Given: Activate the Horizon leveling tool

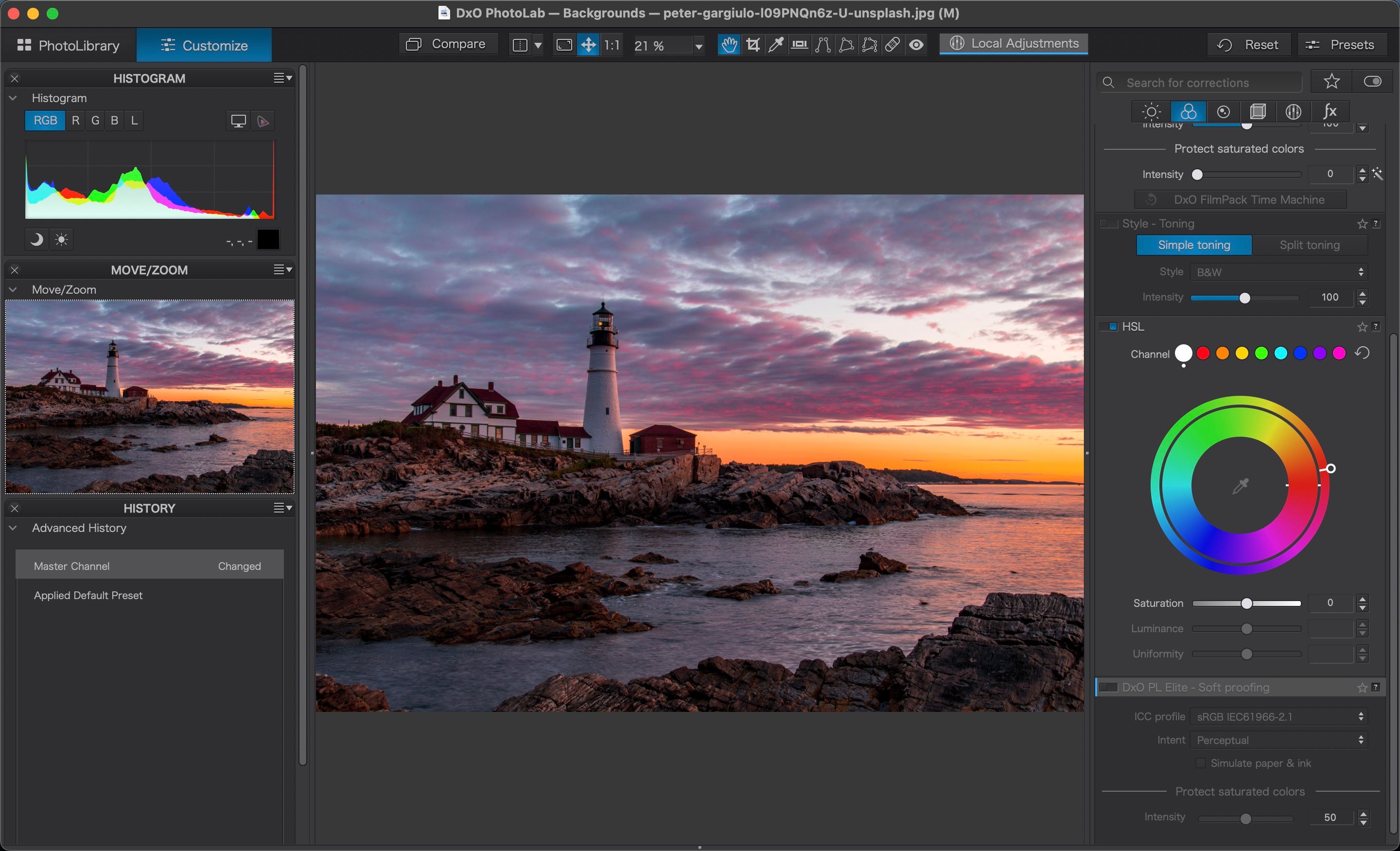Looking at the screenshot, I should [x=800, y=44].
